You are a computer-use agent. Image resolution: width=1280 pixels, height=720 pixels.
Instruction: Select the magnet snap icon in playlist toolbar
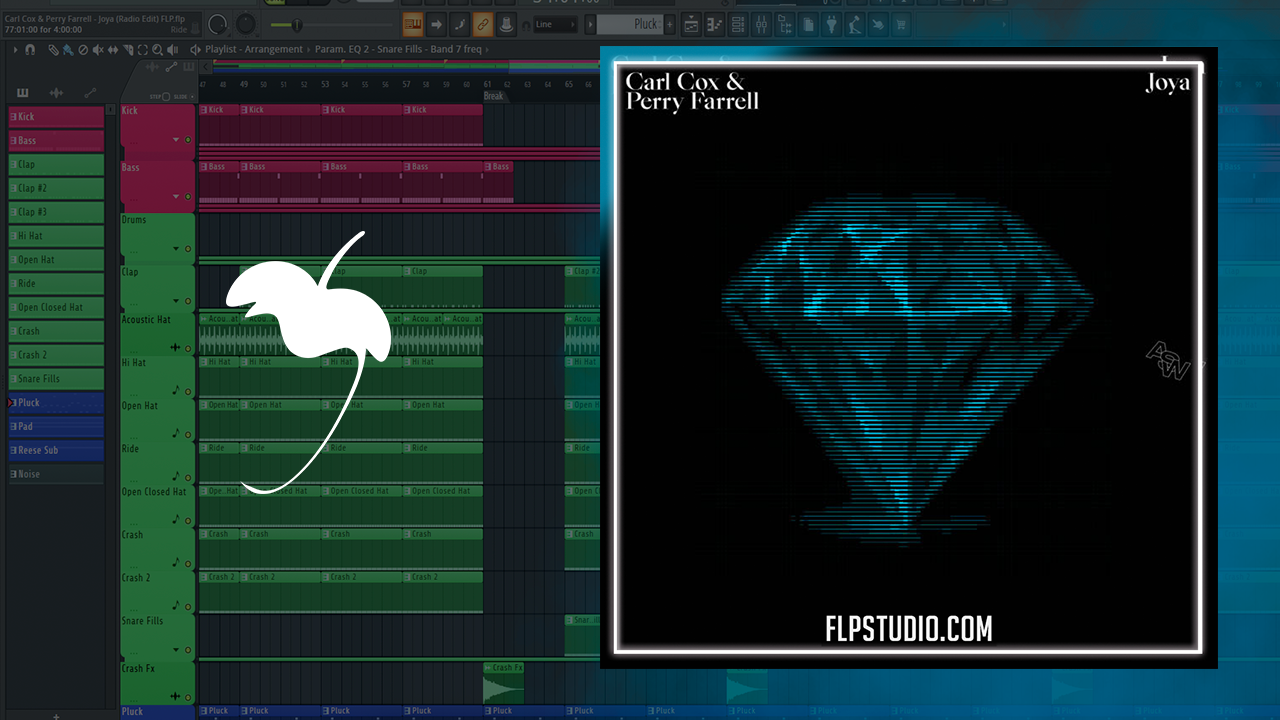30,49
